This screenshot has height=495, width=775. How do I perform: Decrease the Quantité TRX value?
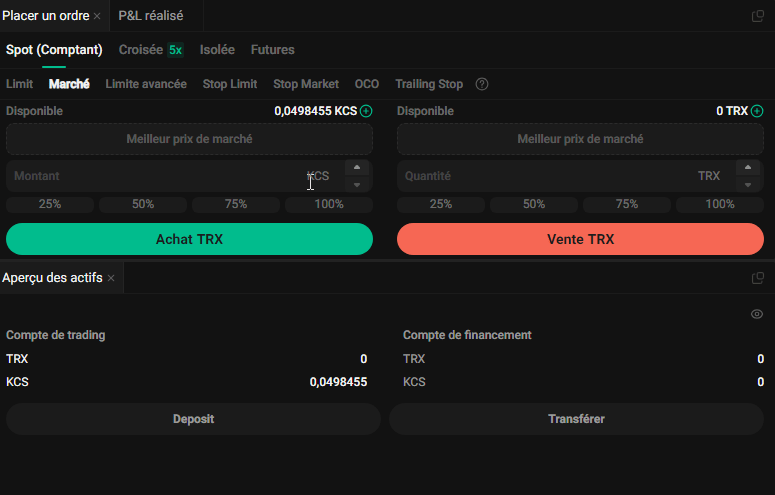[x=748, y=184]
